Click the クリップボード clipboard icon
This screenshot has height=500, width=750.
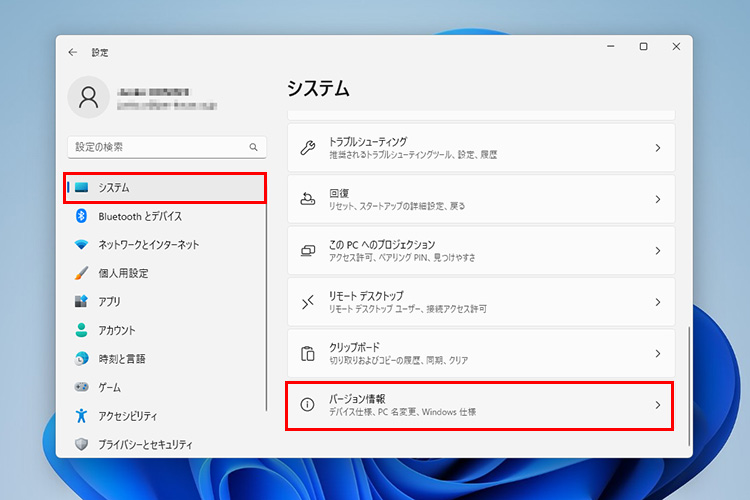click(x=308, y=353)
